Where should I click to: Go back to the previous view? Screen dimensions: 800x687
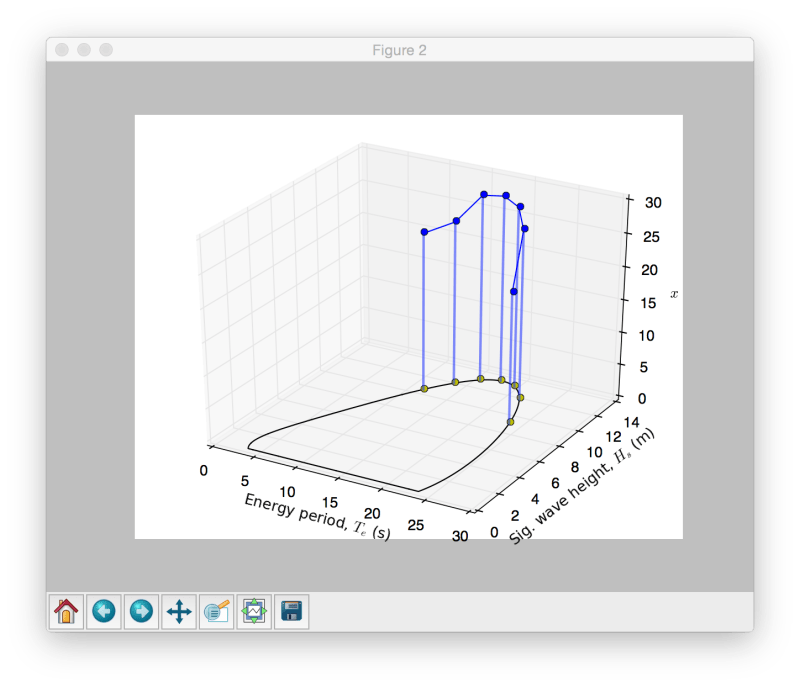[x=104, y=610]
